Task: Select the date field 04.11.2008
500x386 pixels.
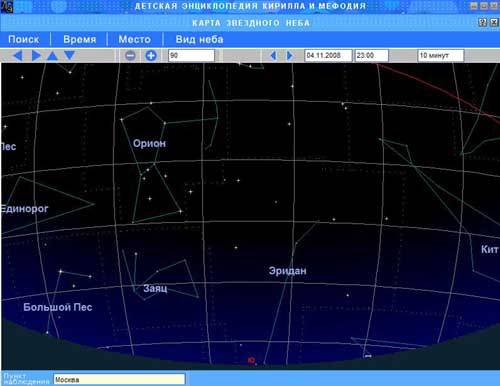Action: pos(328,55)
